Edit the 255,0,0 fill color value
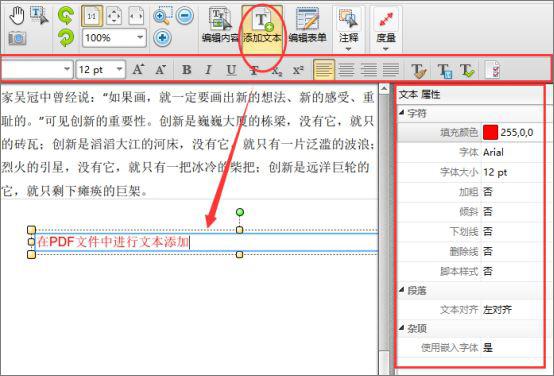This screenshot has height=376, width=554. [517, 133]
